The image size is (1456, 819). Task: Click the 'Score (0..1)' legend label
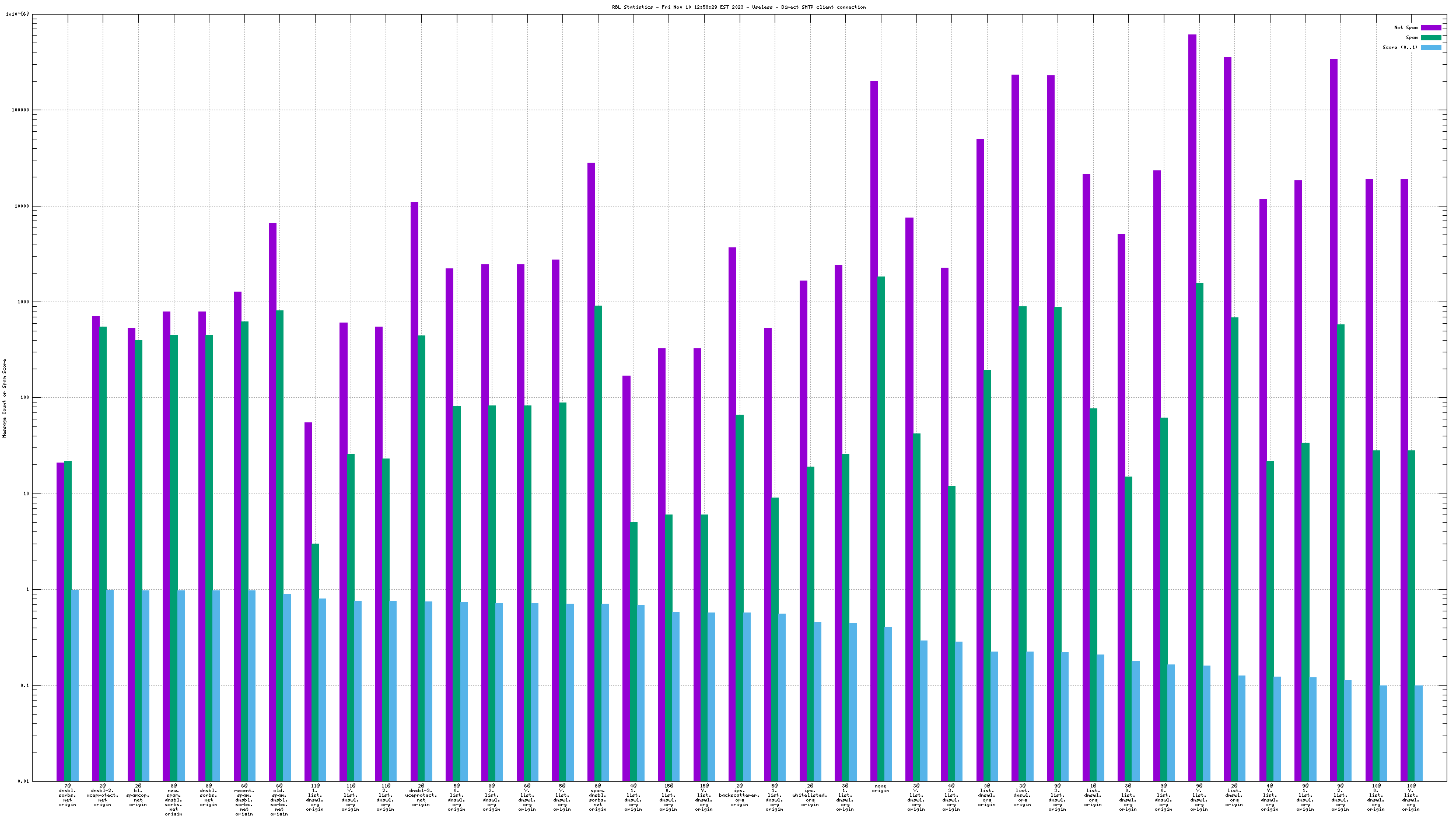tap(1399, 47)
